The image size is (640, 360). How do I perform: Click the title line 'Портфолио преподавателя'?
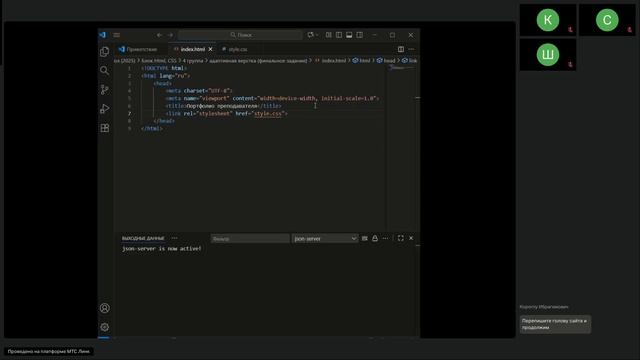222,106
